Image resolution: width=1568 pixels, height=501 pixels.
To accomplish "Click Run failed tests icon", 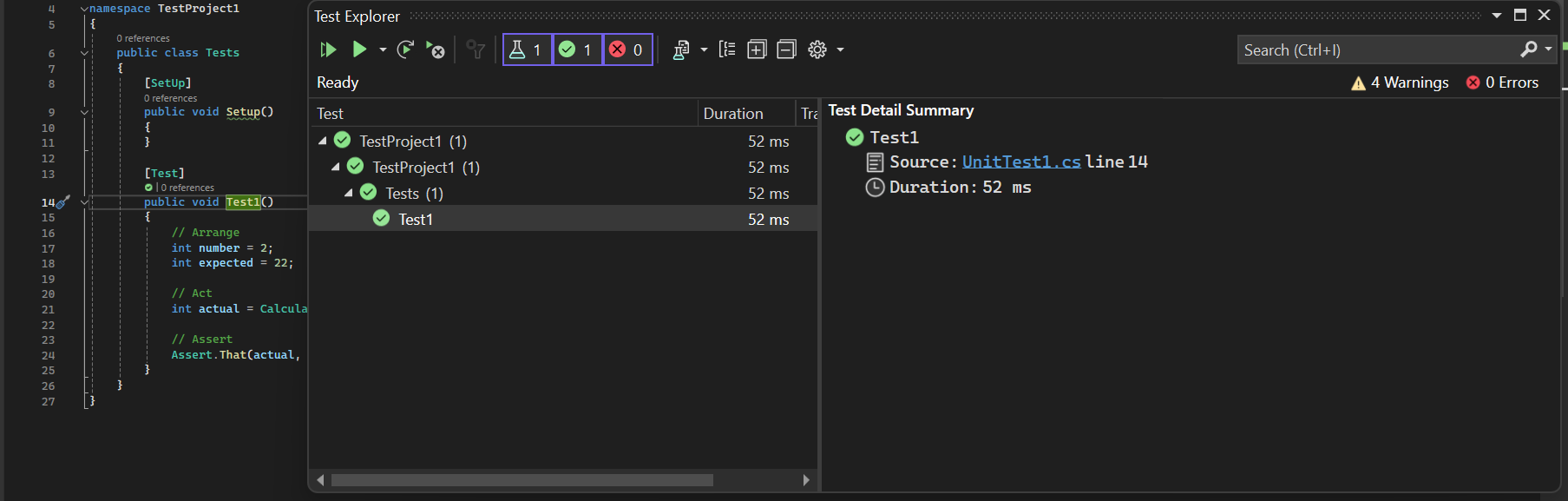I will (x=436, y=49).
